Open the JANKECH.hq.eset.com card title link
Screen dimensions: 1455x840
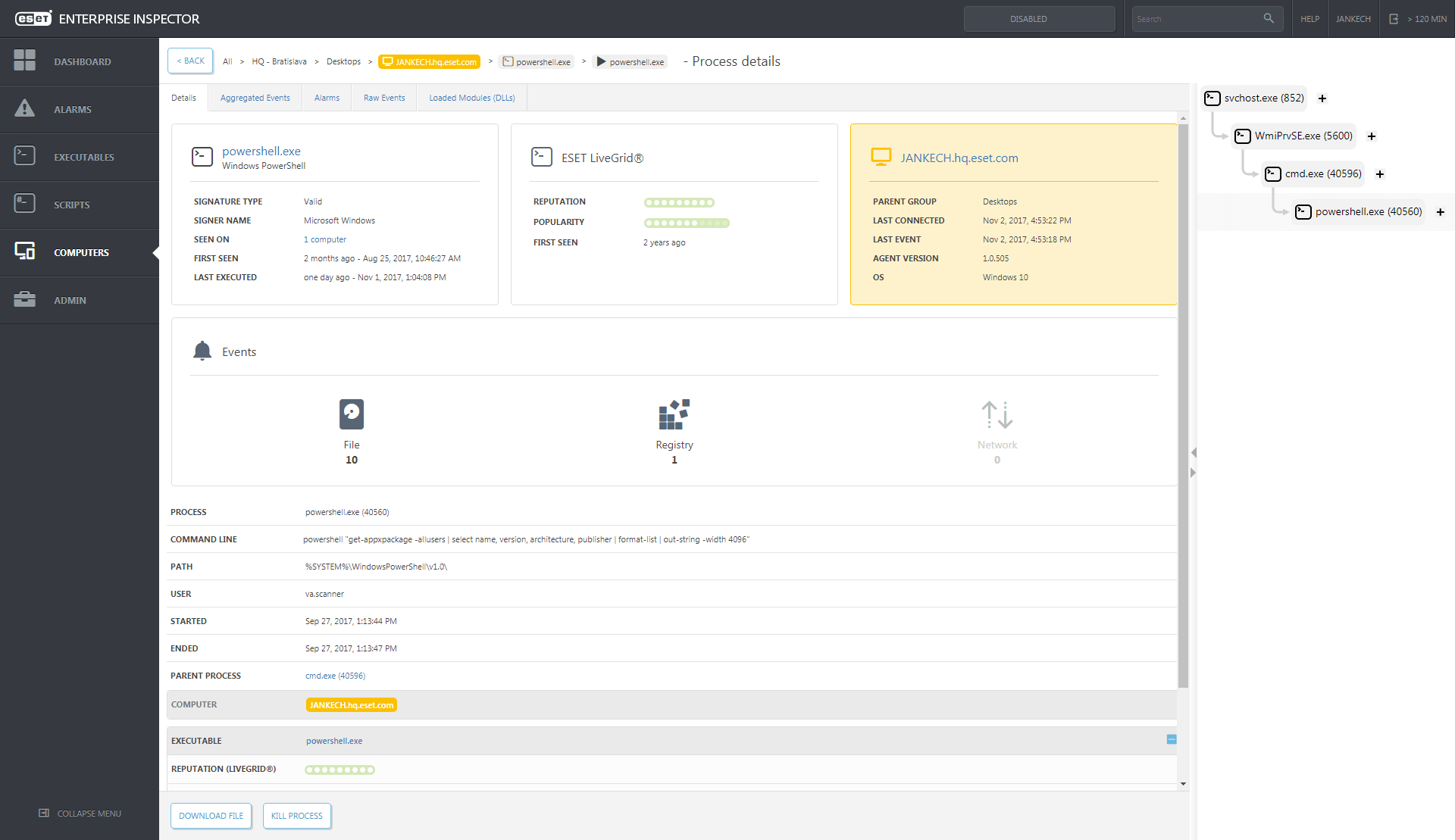tap(959, 158)
